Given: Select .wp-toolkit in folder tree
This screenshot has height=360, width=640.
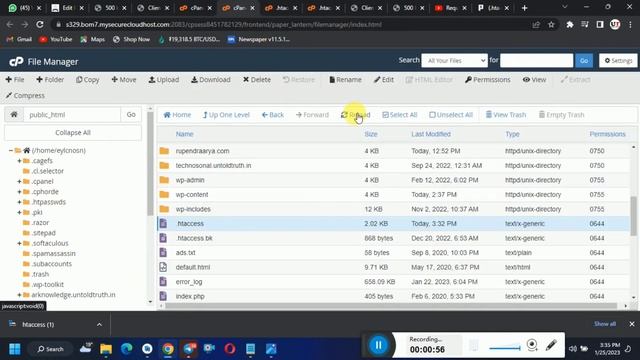Looking at the screenshot, I should click(47, 284).
